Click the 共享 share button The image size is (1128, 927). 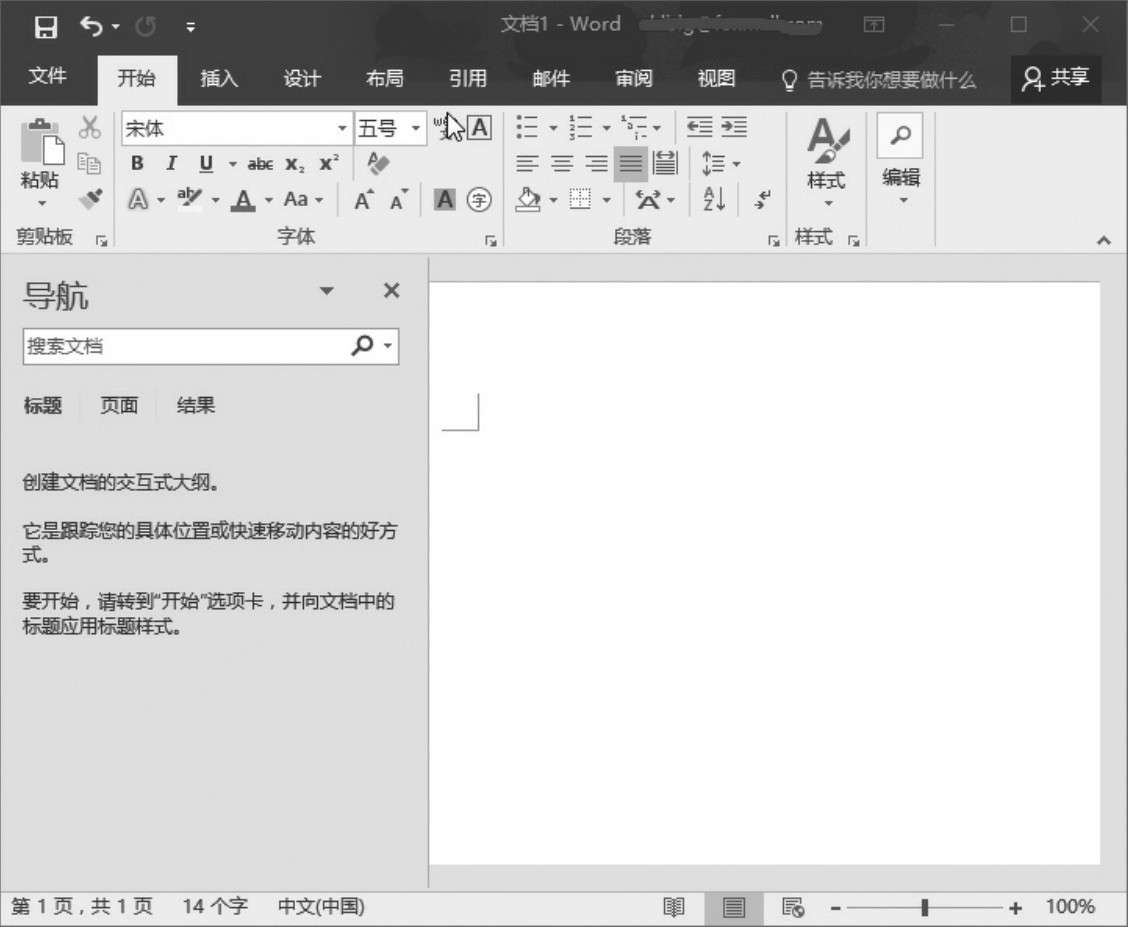pos(1055,78)
